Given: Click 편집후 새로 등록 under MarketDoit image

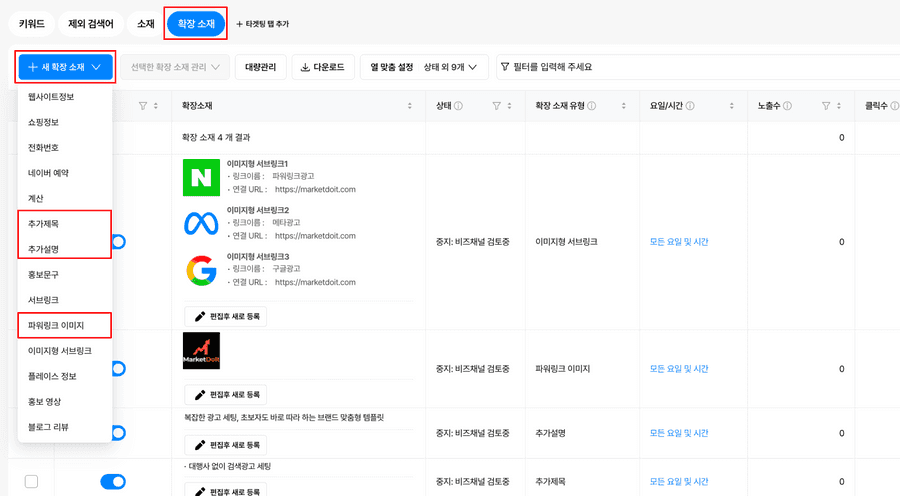Looking at the screenshot, I should point(226,394).
